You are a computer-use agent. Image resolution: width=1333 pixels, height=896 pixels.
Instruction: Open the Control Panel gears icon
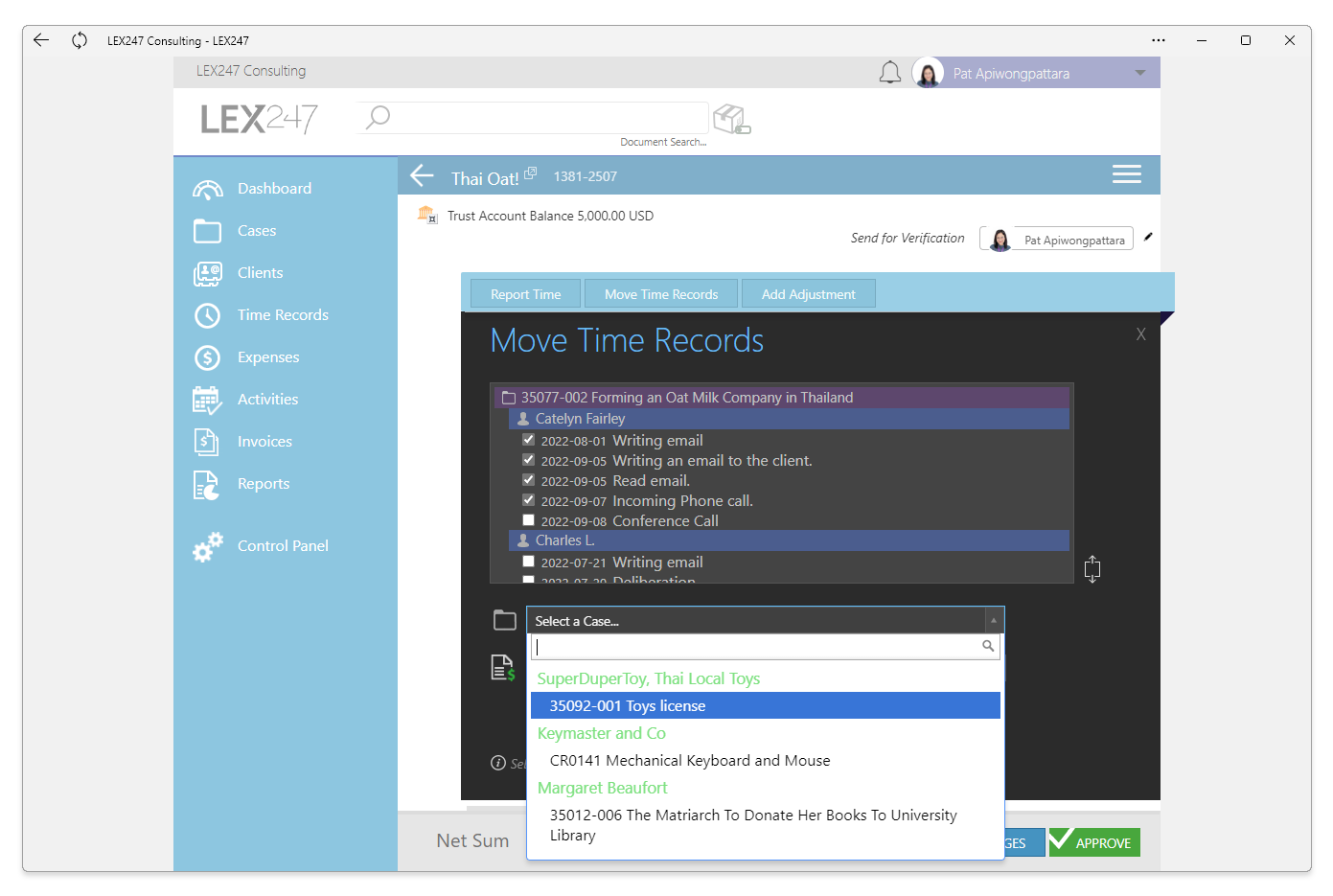tap(208, 546)
